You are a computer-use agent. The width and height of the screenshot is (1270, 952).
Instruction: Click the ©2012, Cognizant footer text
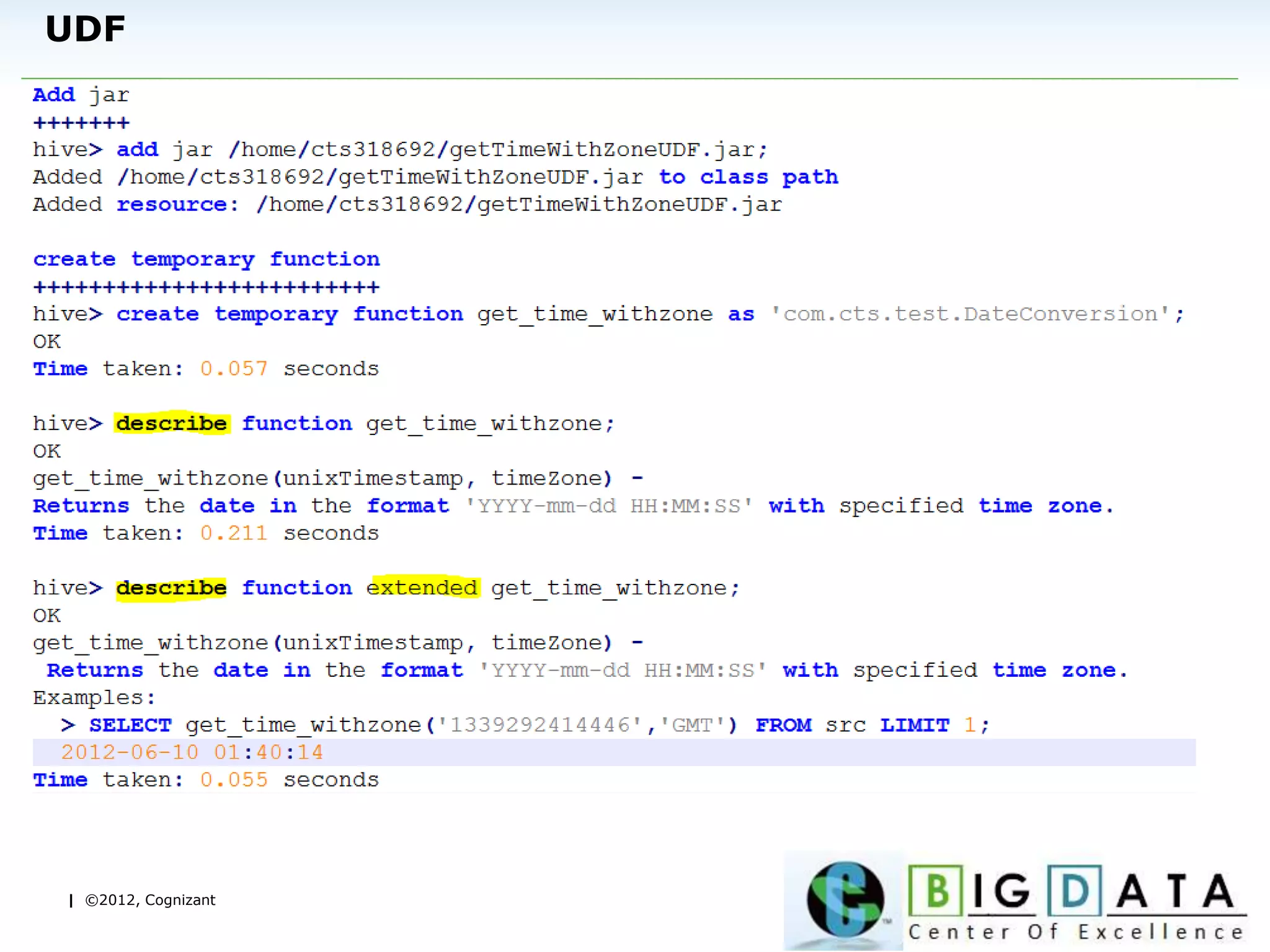point(149,900)
